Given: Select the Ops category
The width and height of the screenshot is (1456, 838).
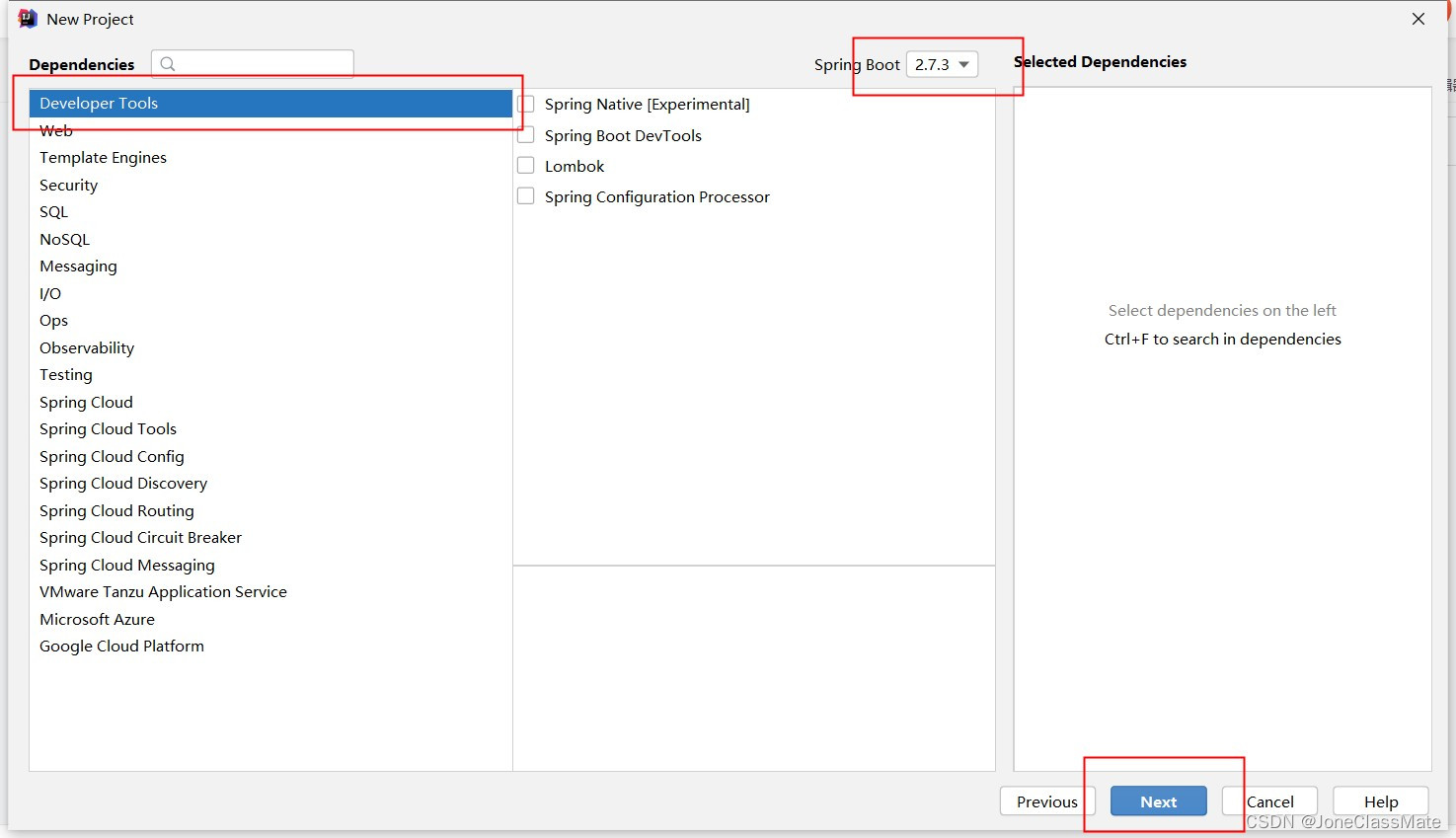Looking at the screenshot, I should click(x=270, y=320).
